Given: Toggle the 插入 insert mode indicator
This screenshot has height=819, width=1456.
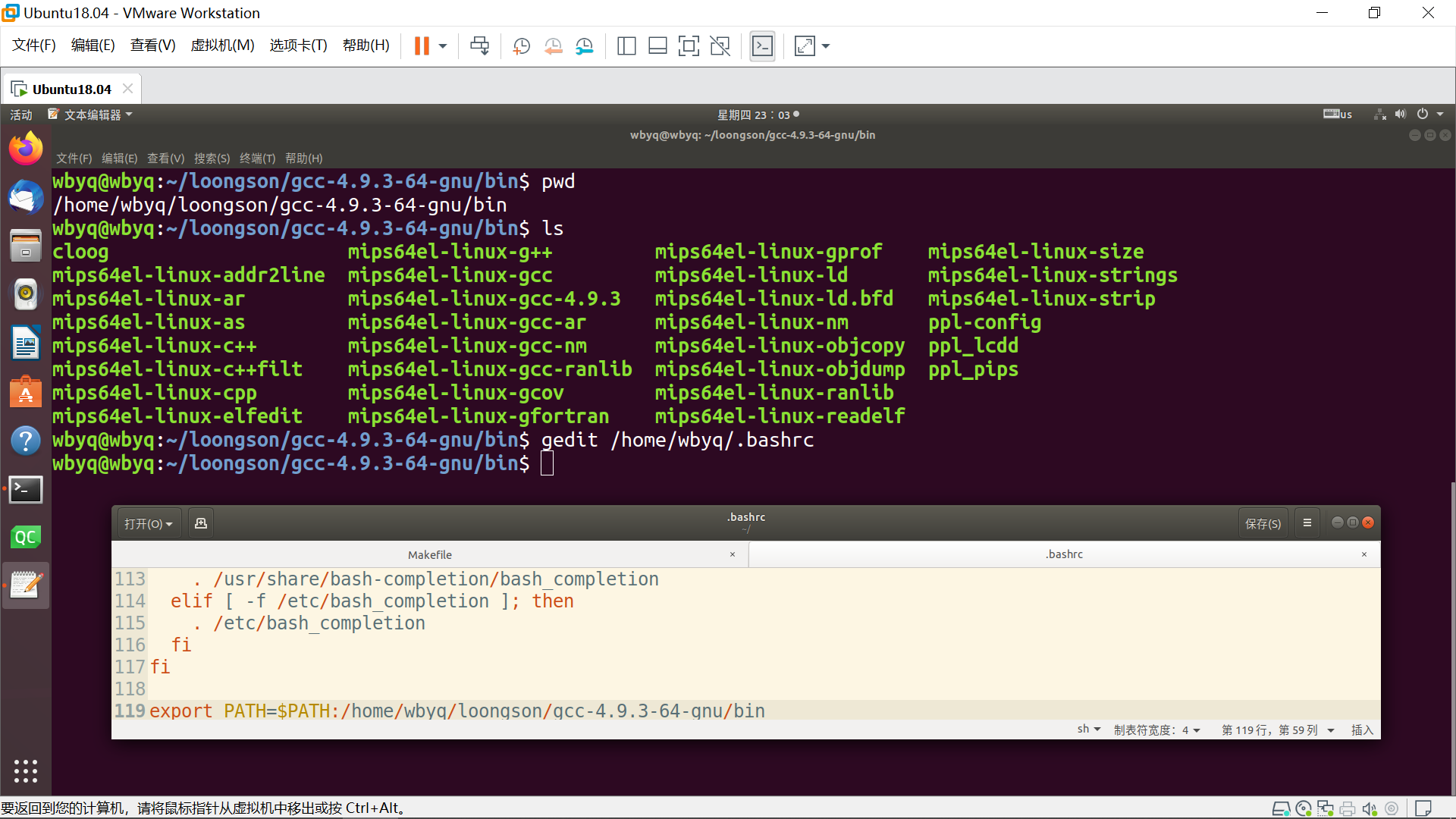Looking at the screenshot, I should tap(1362, 730).
